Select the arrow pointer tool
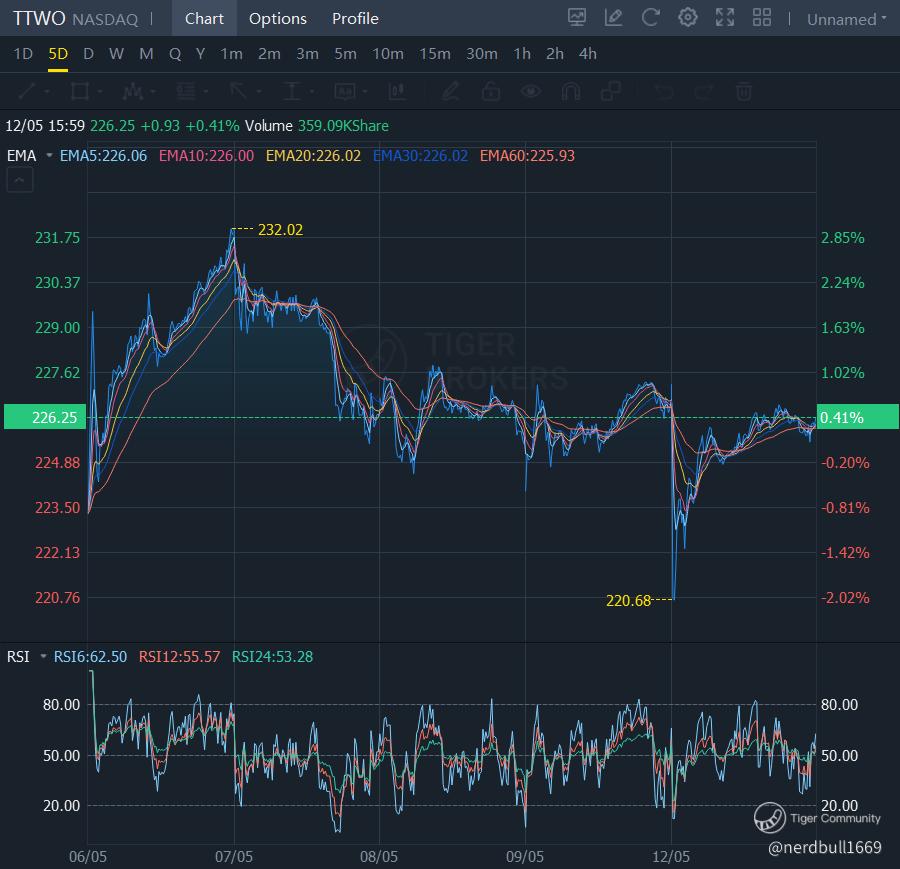 [238, 91]
